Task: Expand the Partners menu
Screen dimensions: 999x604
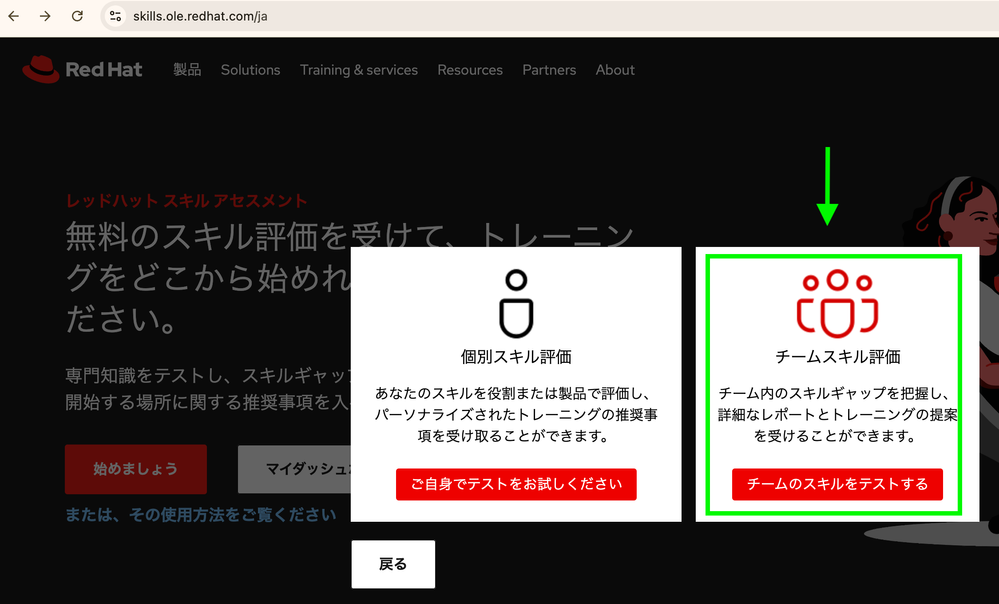Action: pyautogui.click(x=549, y=70)
